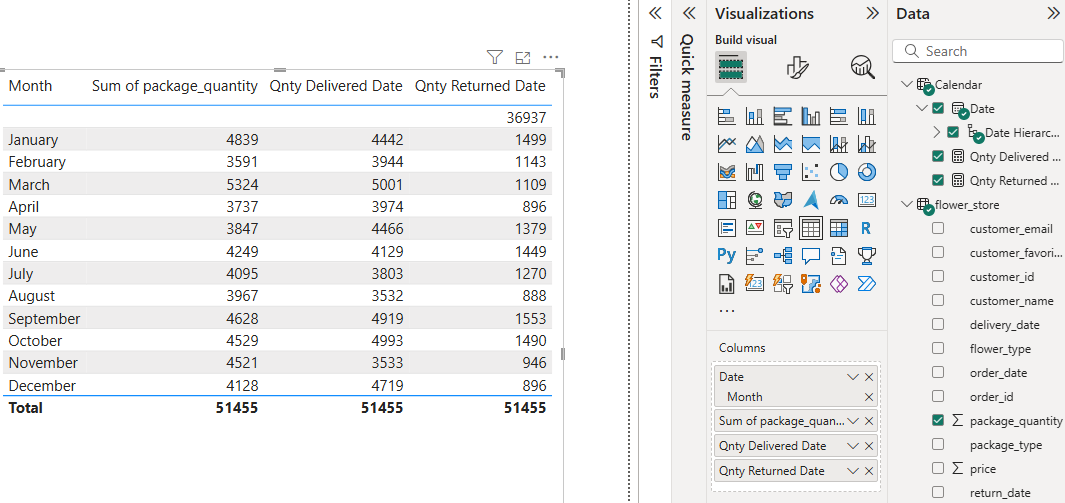Select the gauge visualization icon

[838, 200]
